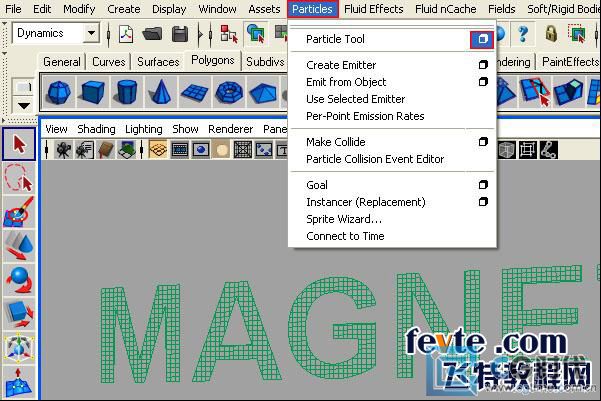Image resolution: width=601 pixels, height=401 pixels.
Task: Open Particle Tool options box
Action: pos(483,39)
